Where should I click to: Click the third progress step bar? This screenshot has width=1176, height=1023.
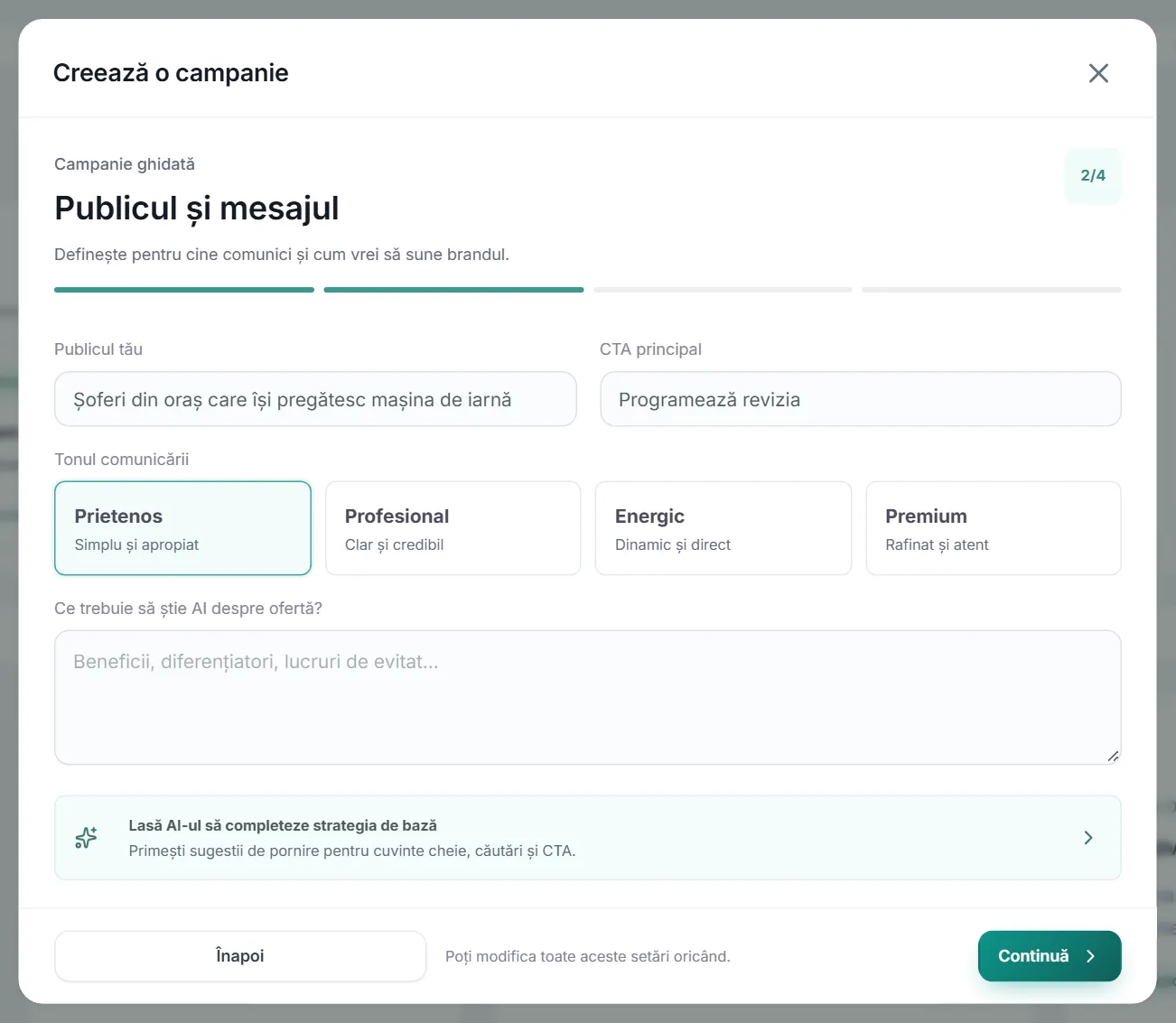tap(723, 290)
